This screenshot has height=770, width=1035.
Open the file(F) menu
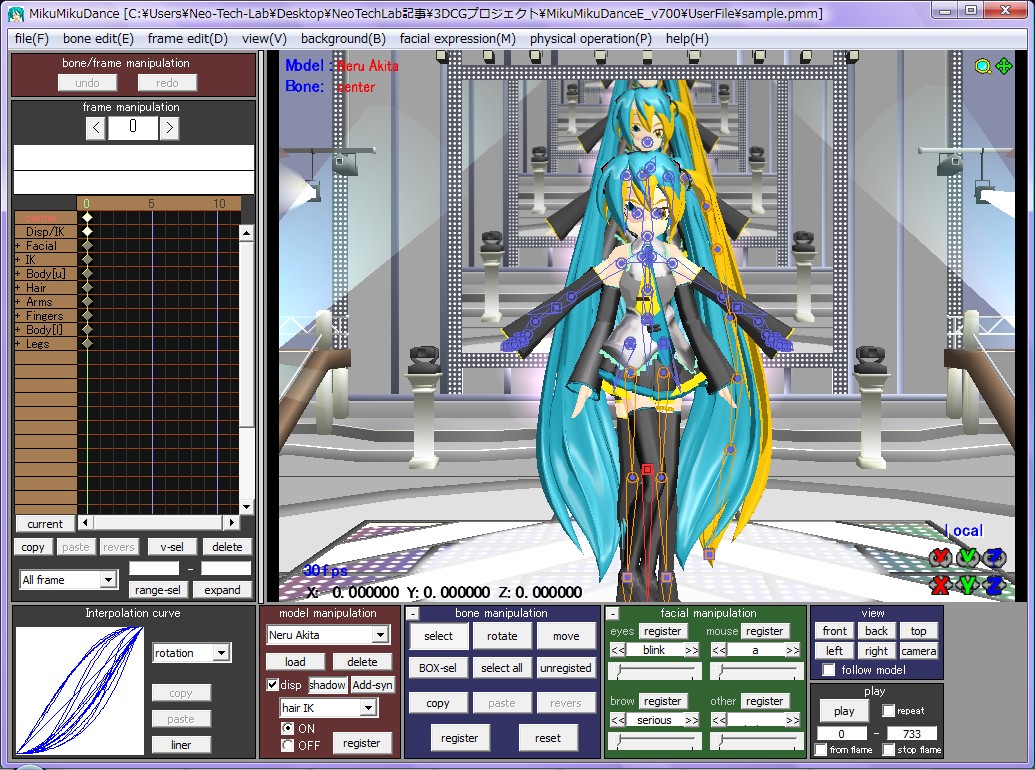(32, 38)
